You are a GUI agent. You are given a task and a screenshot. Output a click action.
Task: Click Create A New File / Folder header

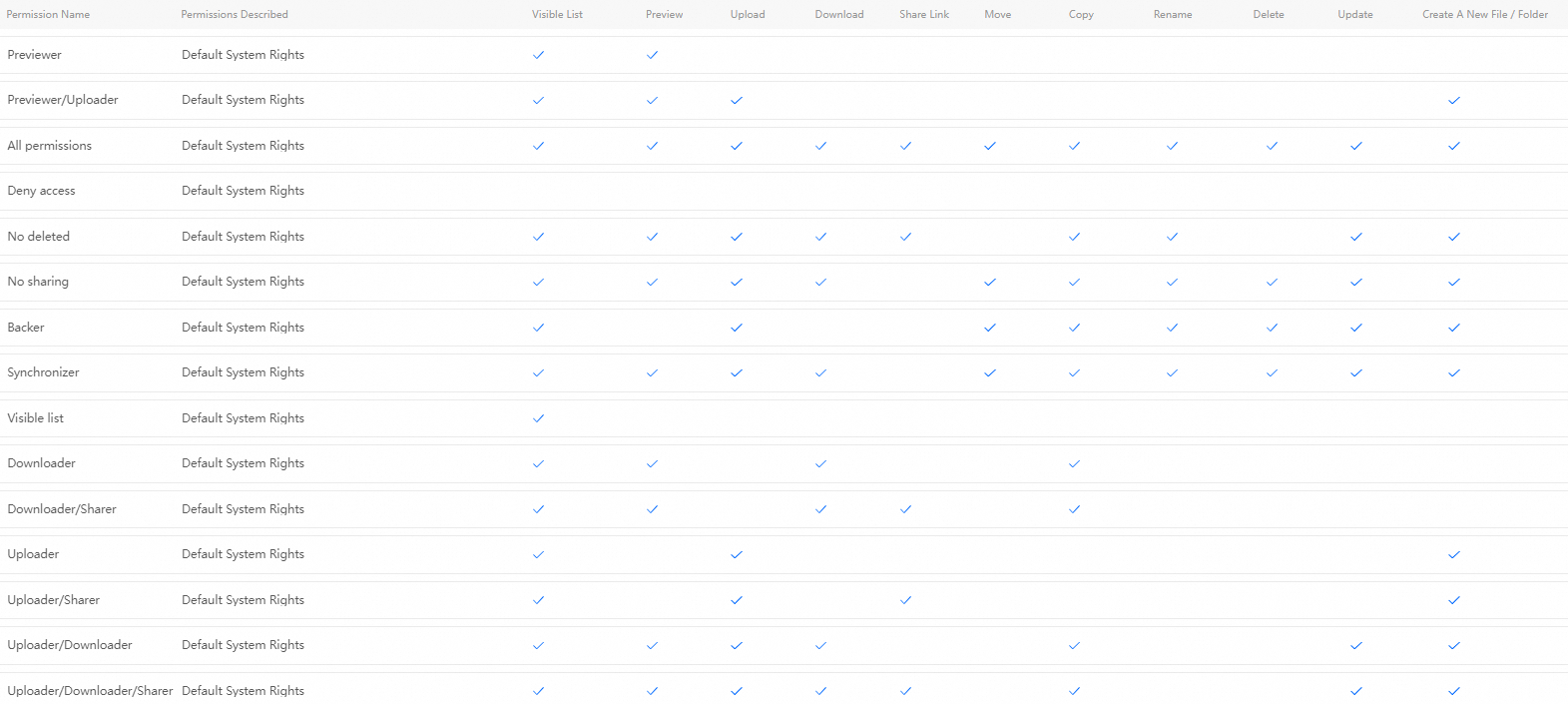[x=1485, y=14]
